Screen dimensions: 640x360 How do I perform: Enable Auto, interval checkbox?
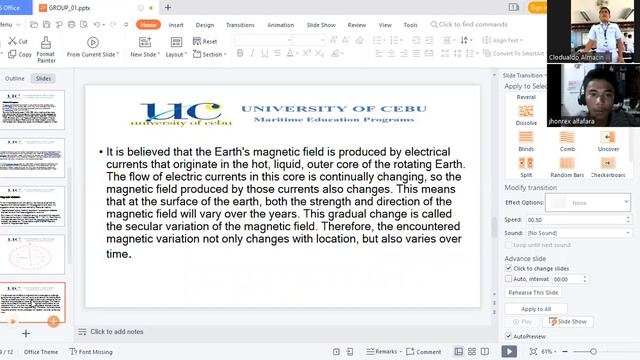point(508,279)
